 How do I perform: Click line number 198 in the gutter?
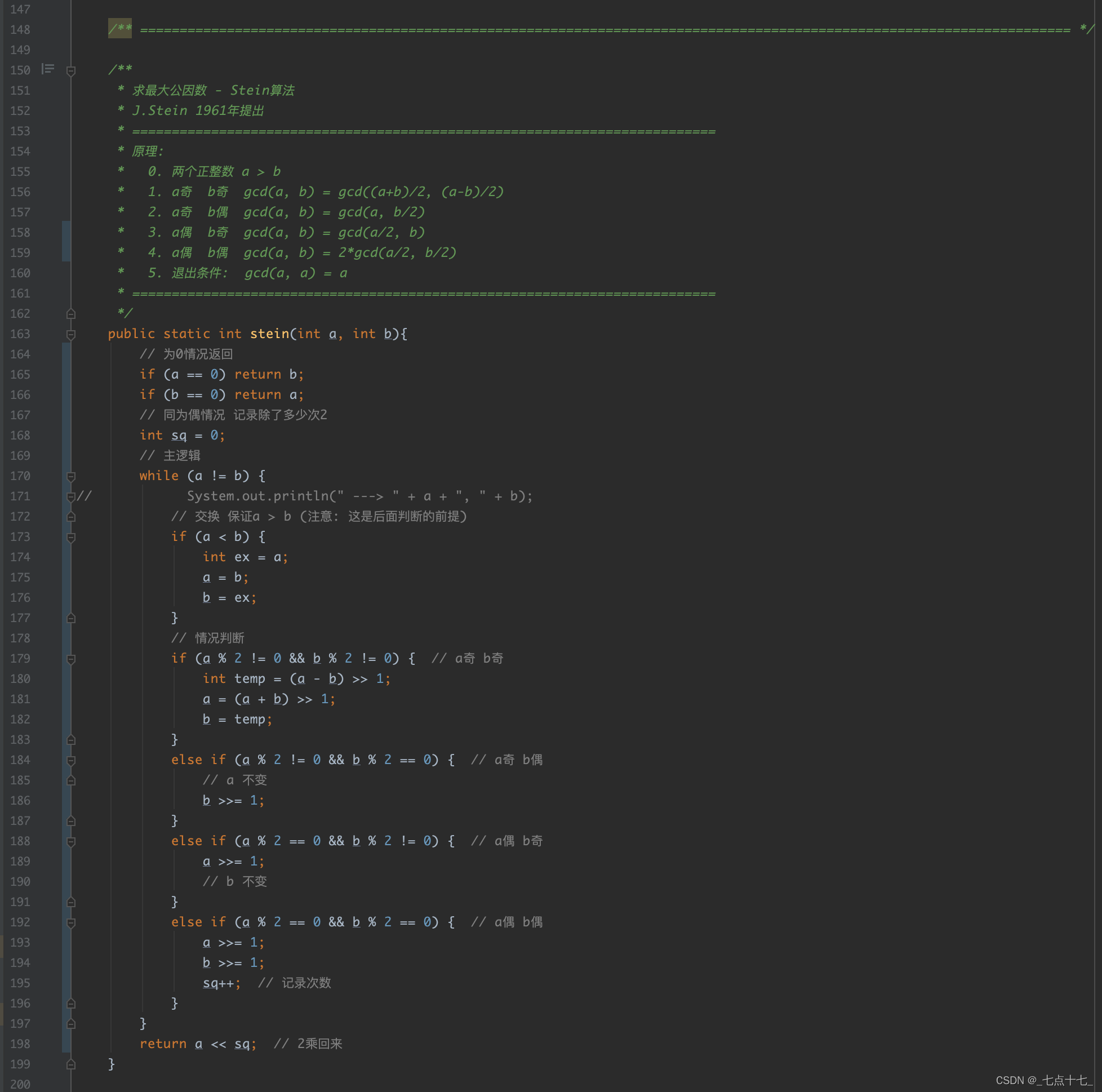point(20,1044)
